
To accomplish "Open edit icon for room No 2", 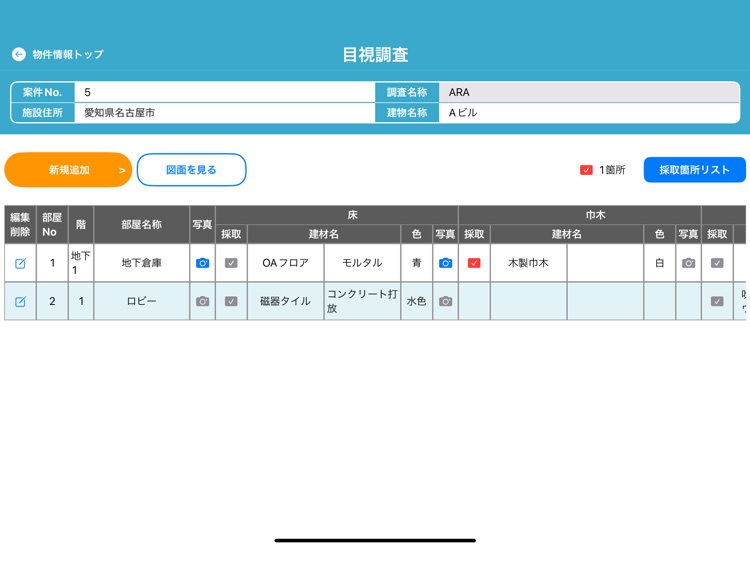I will [x=20, y=301].
